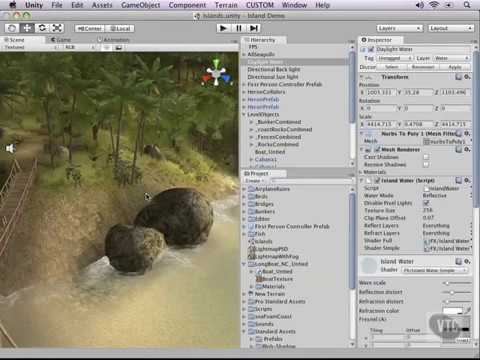The height and width of the screenshot is (360, 480).
Task: Toggle scene lighting button in Scene toolbar
Action: 107,47
